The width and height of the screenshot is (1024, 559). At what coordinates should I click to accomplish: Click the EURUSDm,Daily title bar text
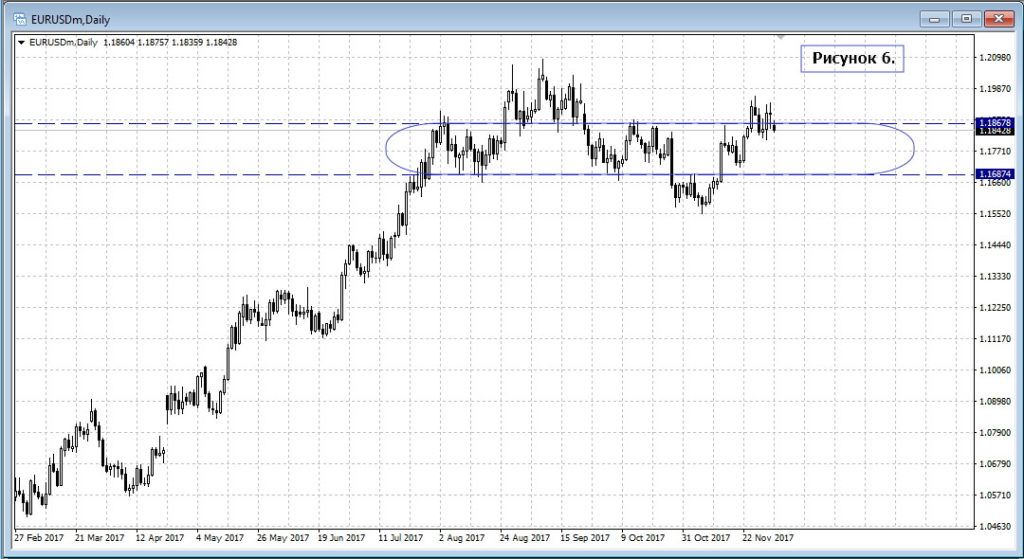(62, 17)
